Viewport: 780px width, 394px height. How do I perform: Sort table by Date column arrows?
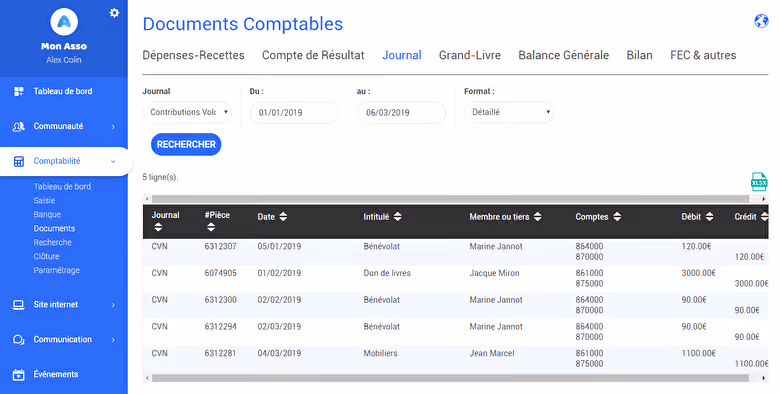tap(283, 217)
